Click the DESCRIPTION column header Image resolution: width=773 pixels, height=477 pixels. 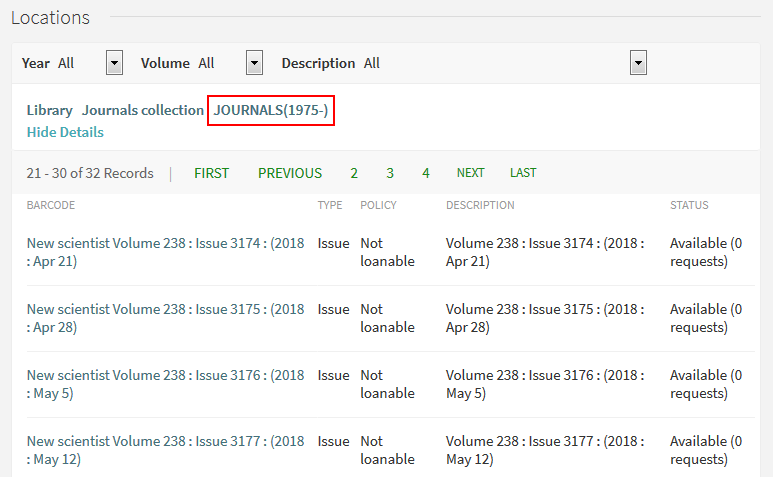tap(480, 205)
